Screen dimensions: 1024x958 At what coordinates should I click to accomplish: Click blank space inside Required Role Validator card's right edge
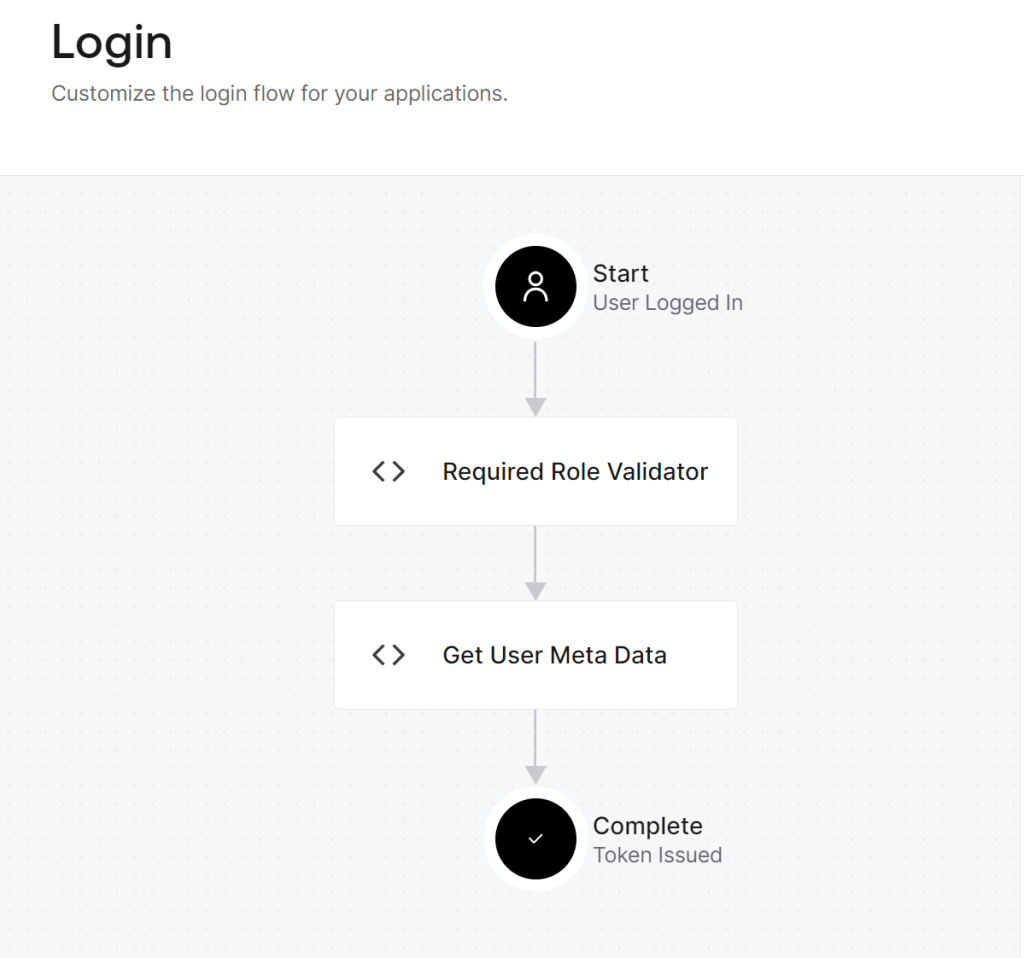click(724, 500)
